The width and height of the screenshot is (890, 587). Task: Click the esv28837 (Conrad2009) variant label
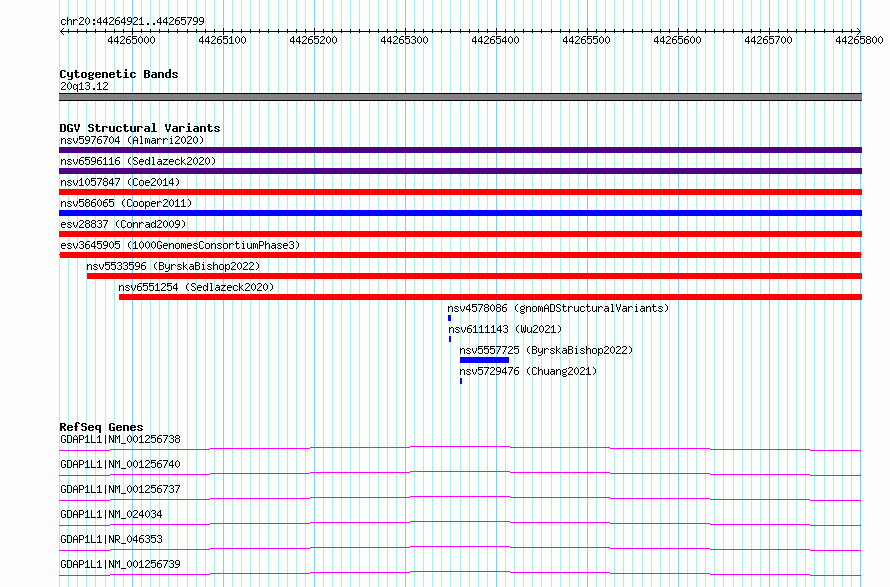pos(123,224)
